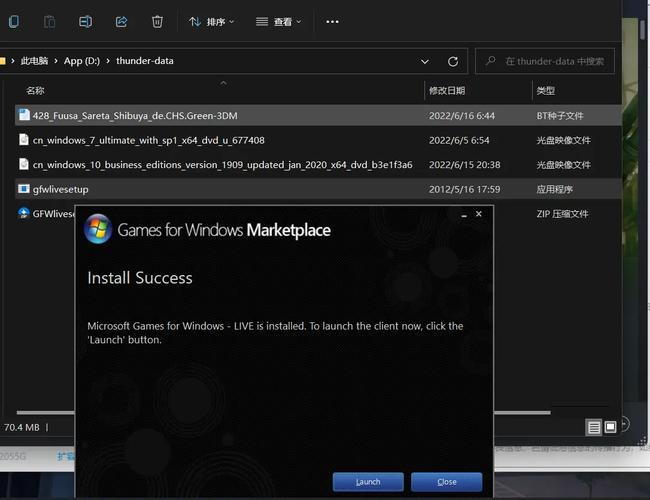Switch Explorer to large thumbnails view icon
This screenshot has height=500, width=650.
coord(610,427)
